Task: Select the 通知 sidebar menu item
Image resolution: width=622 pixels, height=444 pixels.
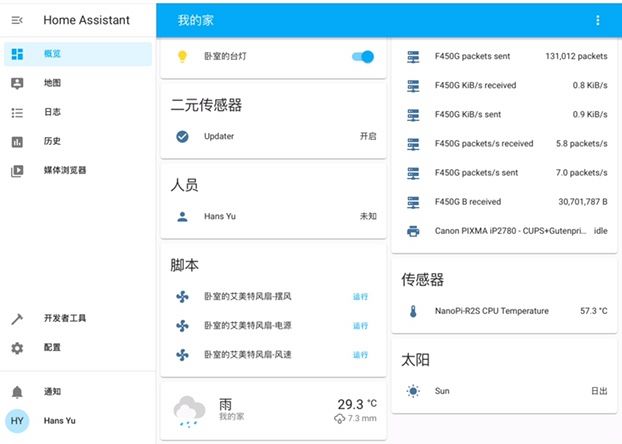Action: (78, 392)
